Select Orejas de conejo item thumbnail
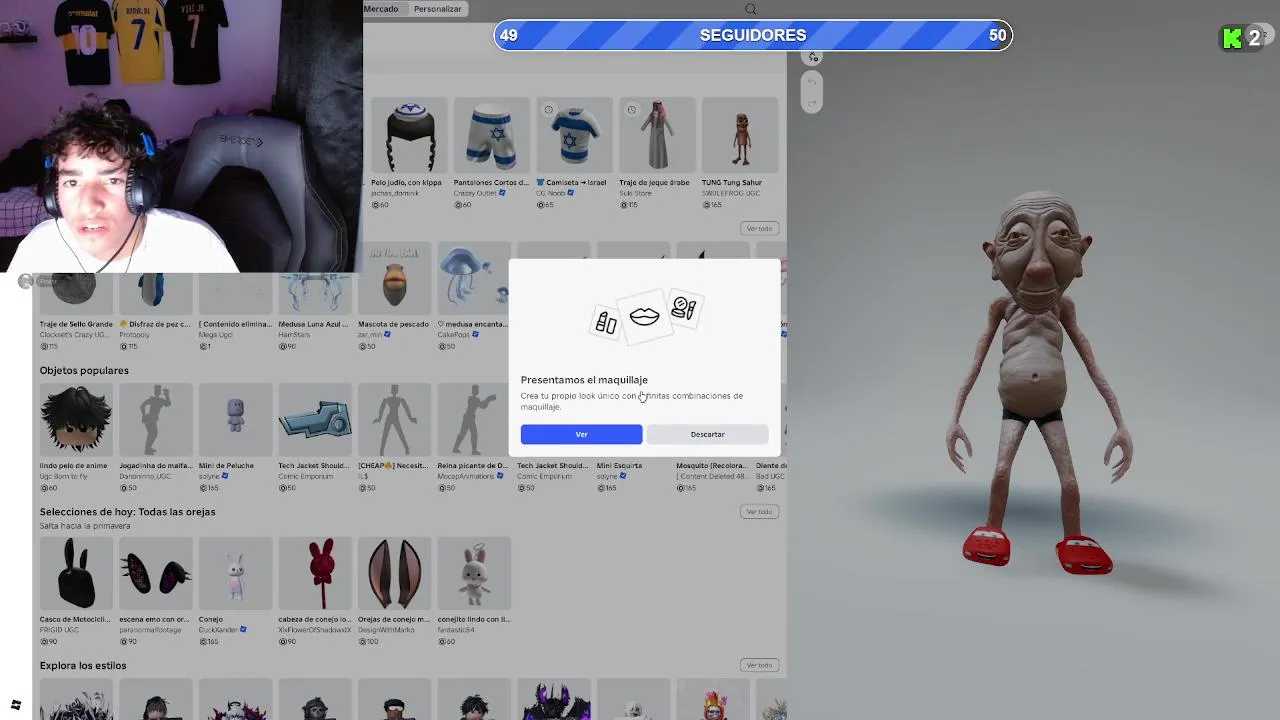 tap(394, 573)
